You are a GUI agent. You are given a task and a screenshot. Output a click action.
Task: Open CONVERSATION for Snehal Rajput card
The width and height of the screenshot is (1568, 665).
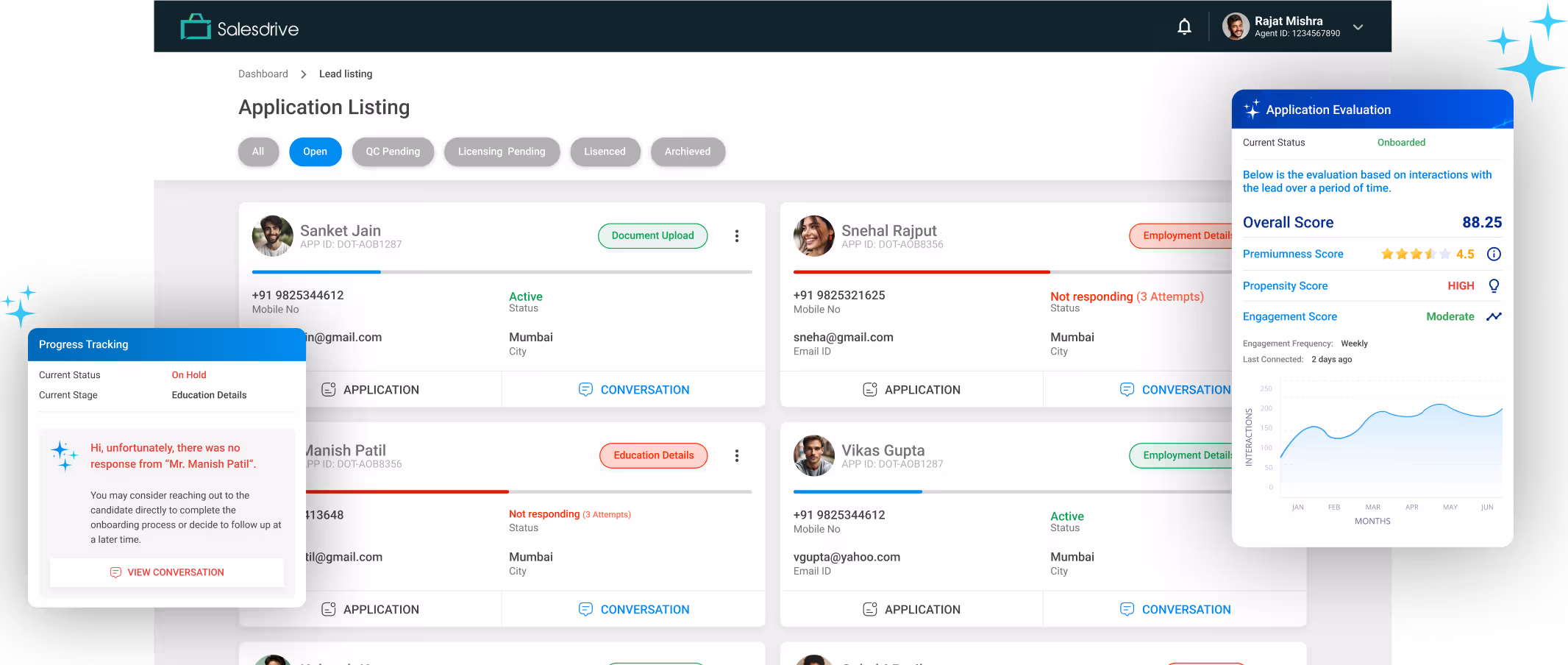[x=1186, y=390]
